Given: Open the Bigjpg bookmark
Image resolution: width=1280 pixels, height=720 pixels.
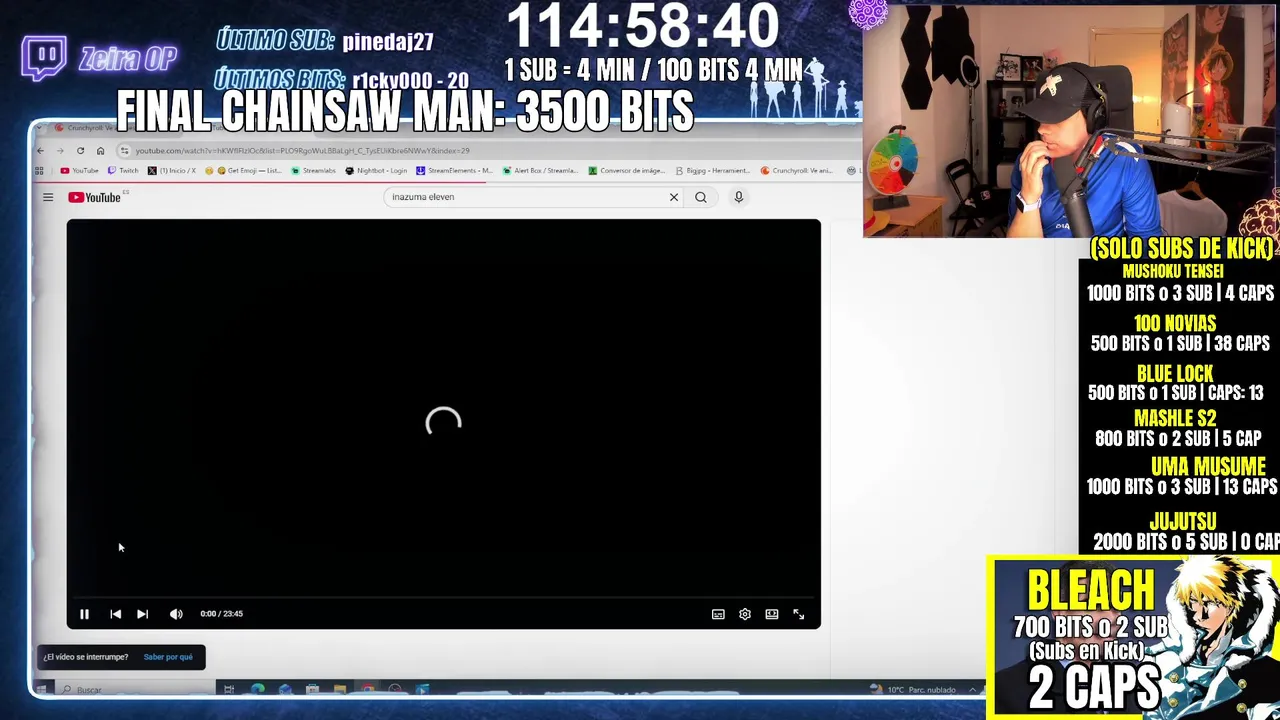Looking at the screenshot, I should pyautogui.click(x=712, y=171).
